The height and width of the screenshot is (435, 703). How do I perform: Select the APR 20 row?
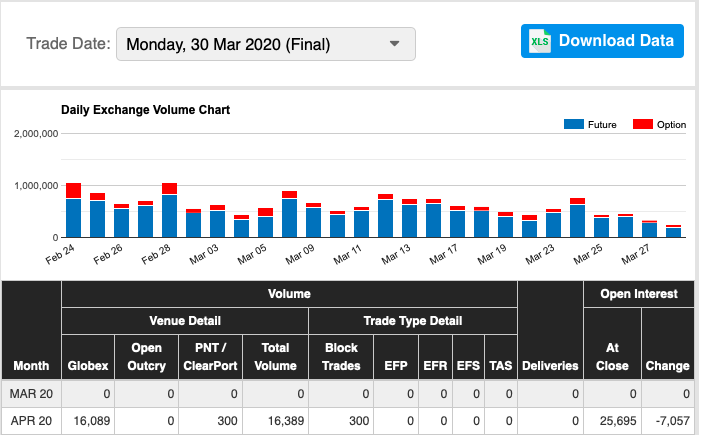pos(31,422)
